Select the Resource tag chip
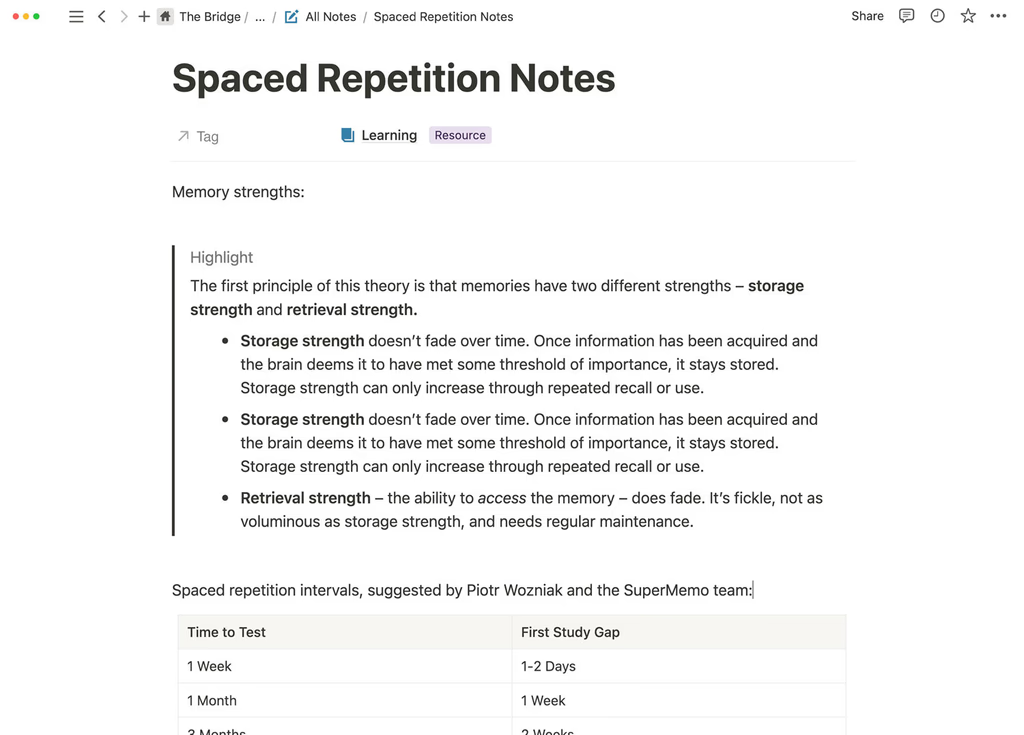The width and height of the screenshot is (1024, 735). click(x=460, y=136)
